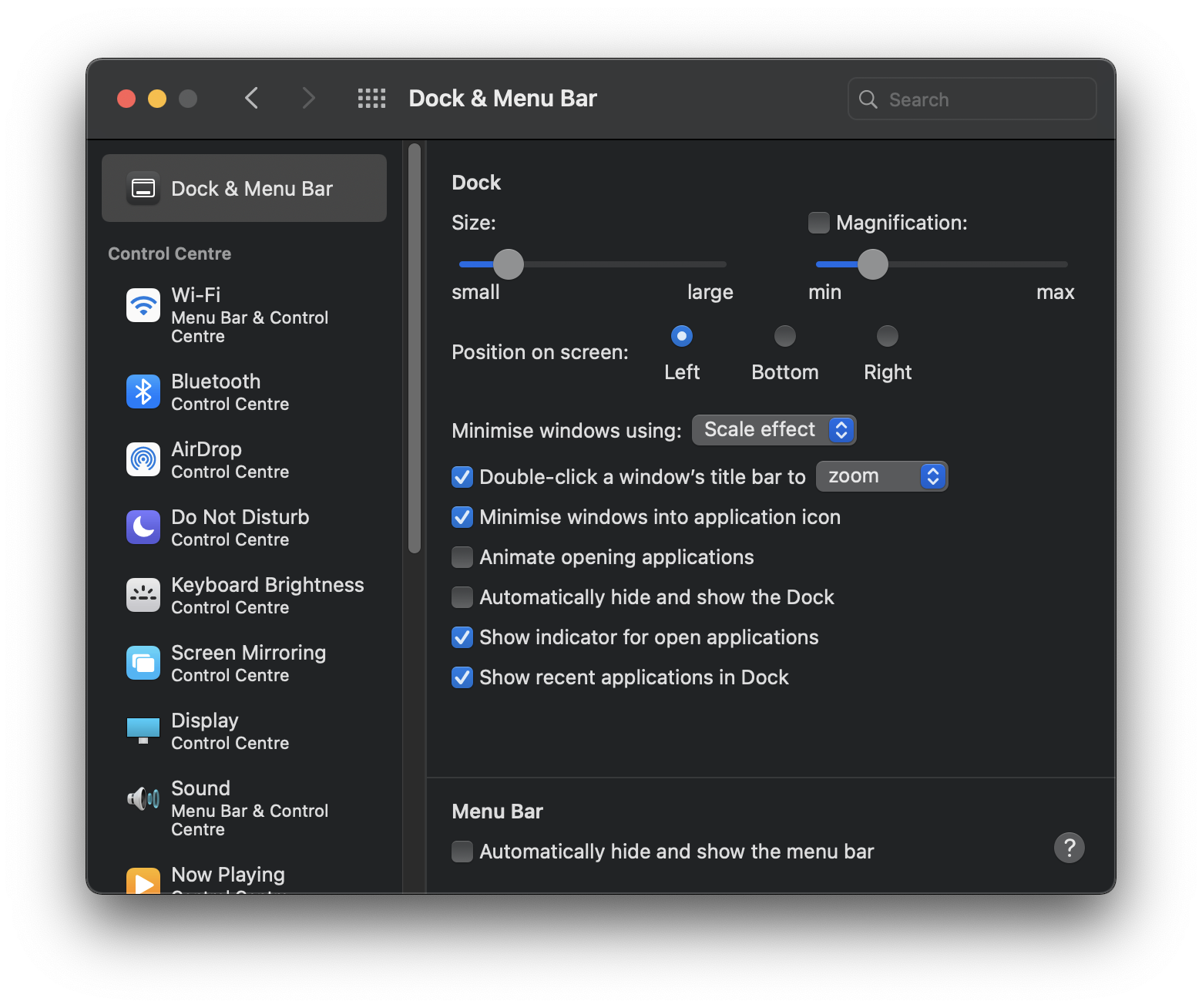
Task: Uncheck Show recent applications in Dock
Action: coord(462,677)
